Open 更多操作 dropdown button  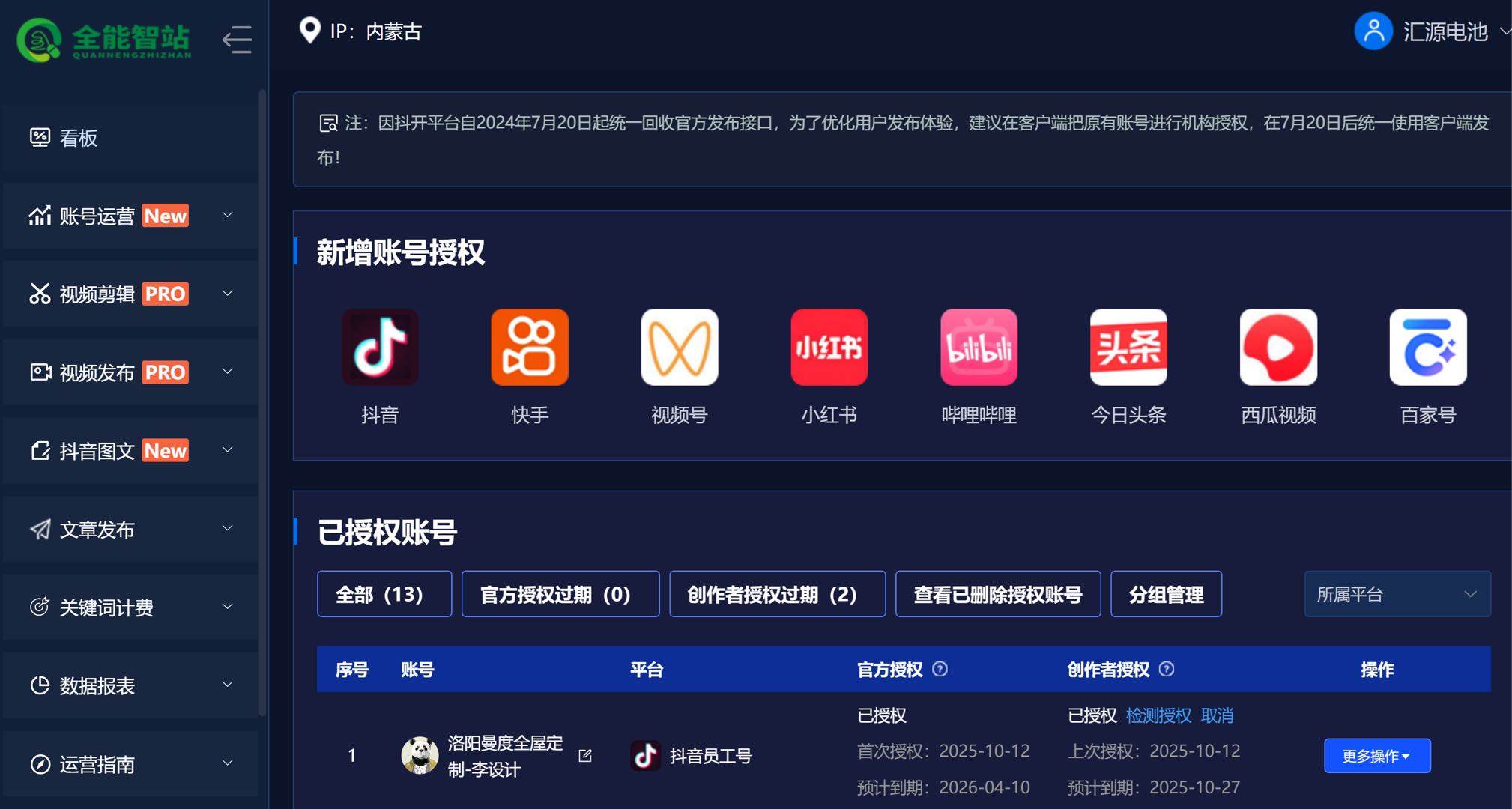click(x=1376, y=756)
